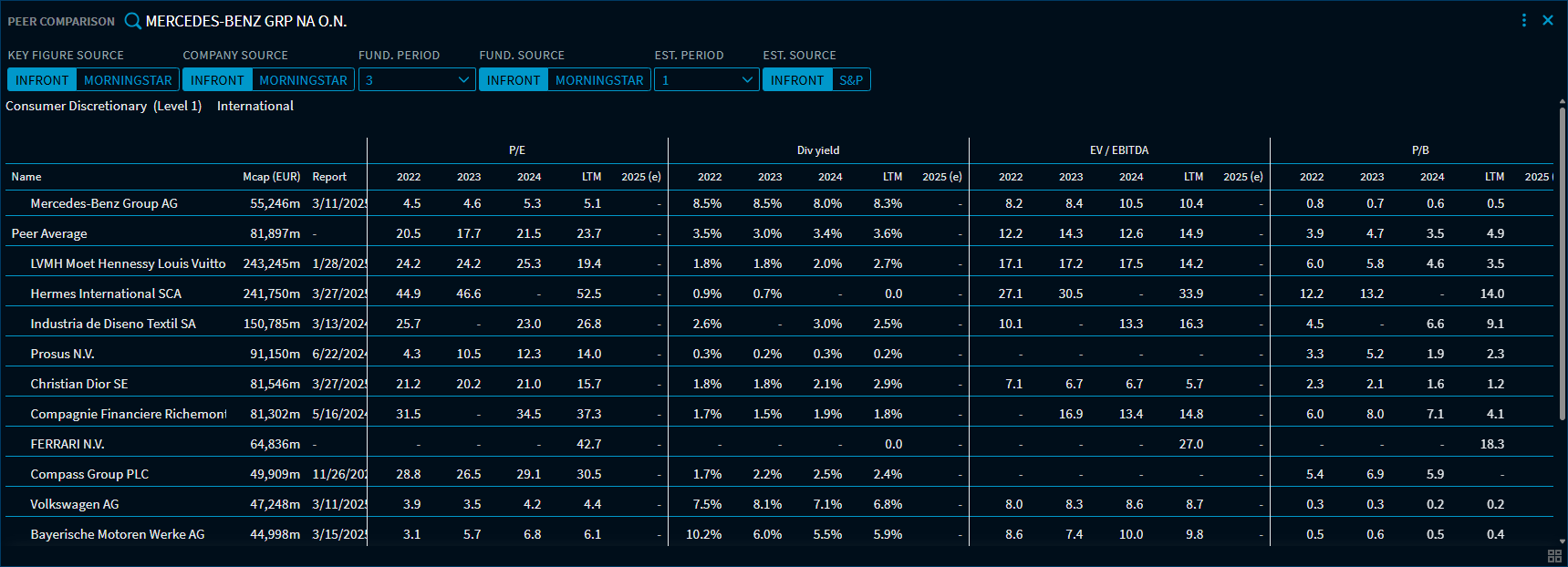This screenshot has width=1568, height=567.
Task: Close the Peer Comparison panel
Action: click(x=1548, y=20)
